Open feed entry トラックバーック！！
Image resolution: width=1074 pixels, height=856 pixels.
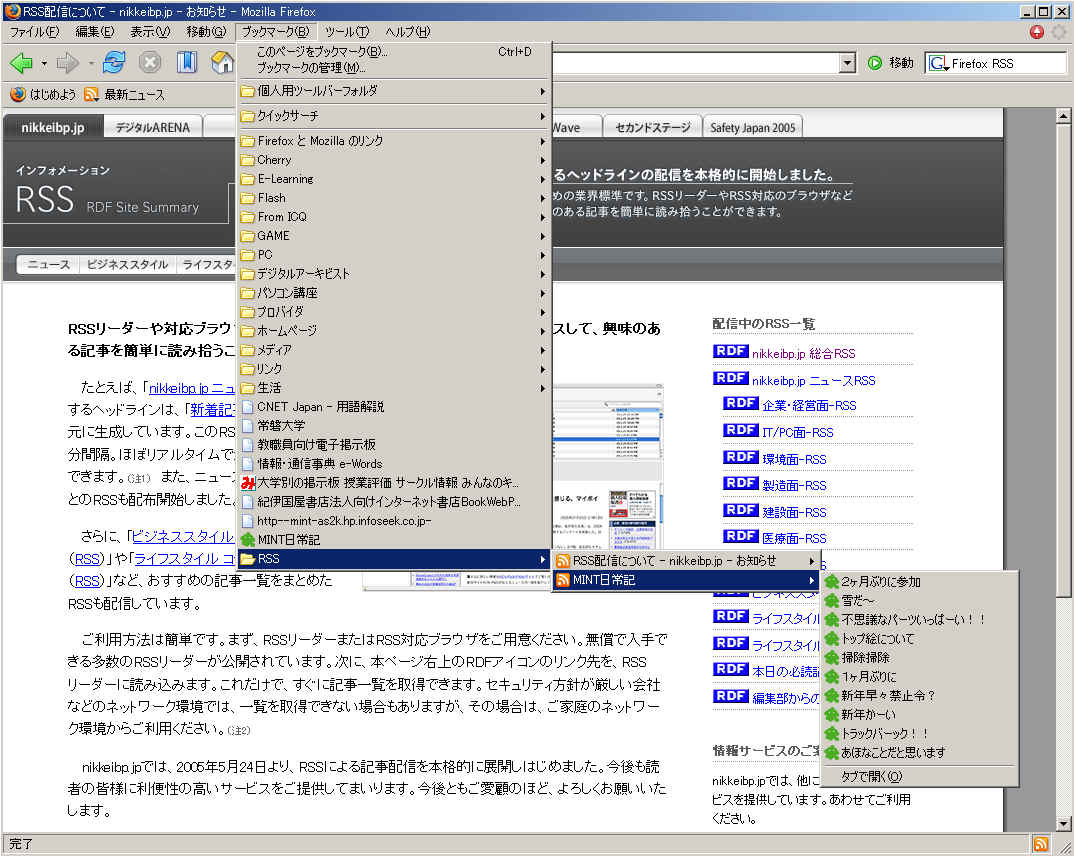[919, 733]
